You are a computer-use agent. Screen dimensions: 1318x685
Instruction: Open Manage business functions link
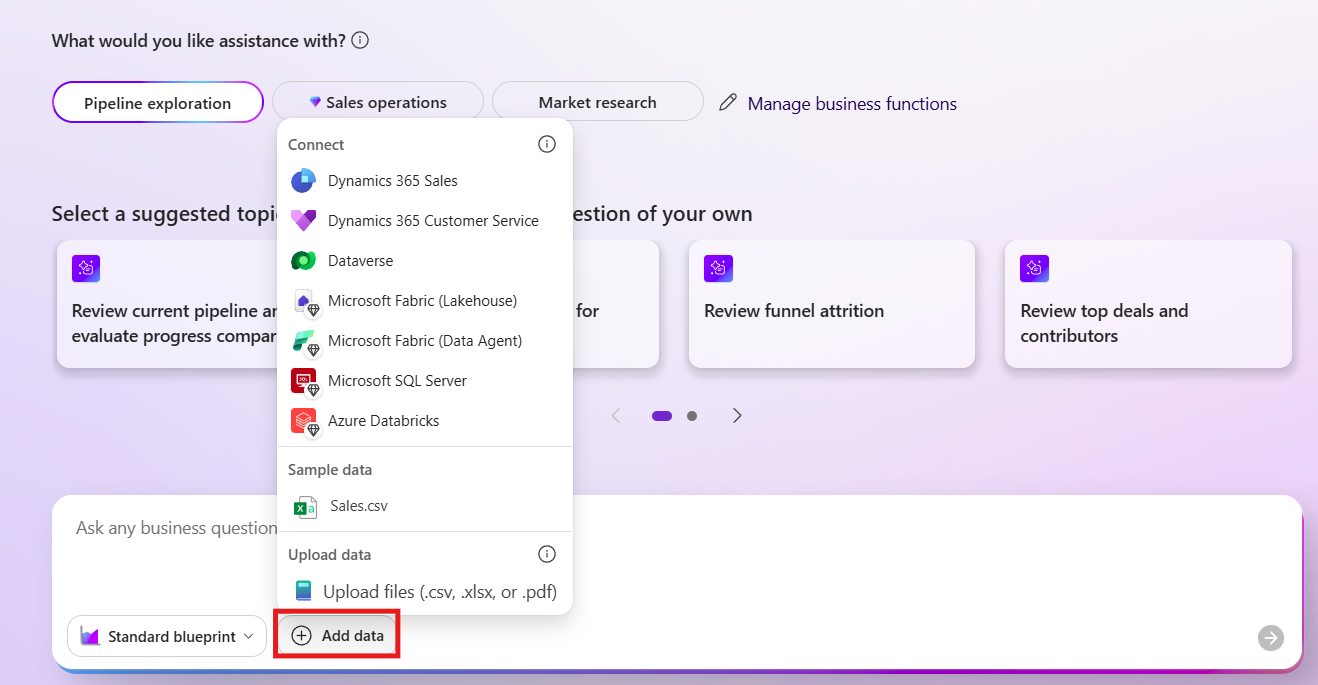click(x=851, y=104)
